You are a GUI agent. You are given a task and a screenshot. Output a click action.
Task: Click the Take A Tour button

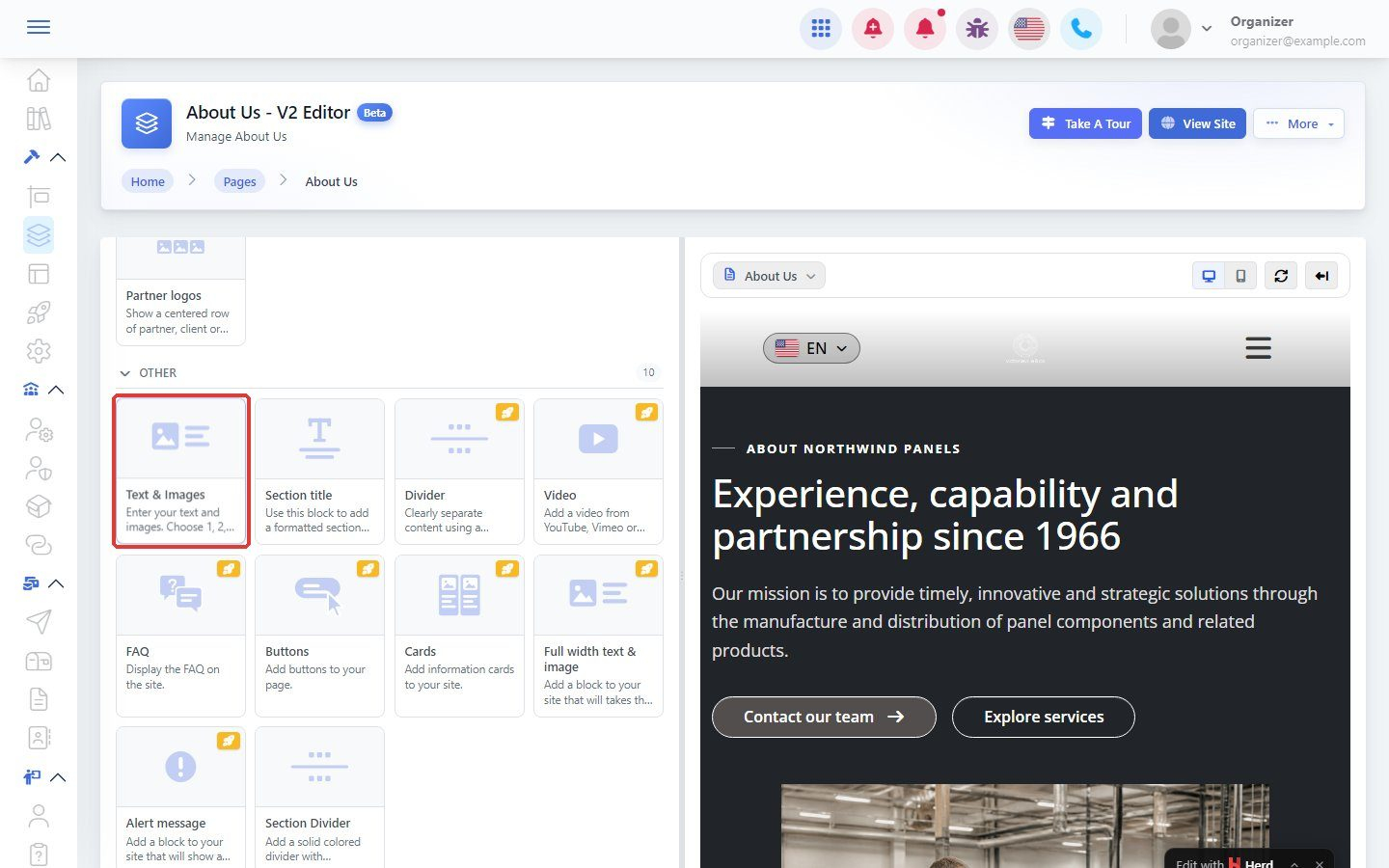pyautogui.click(x=1086, y=123)
